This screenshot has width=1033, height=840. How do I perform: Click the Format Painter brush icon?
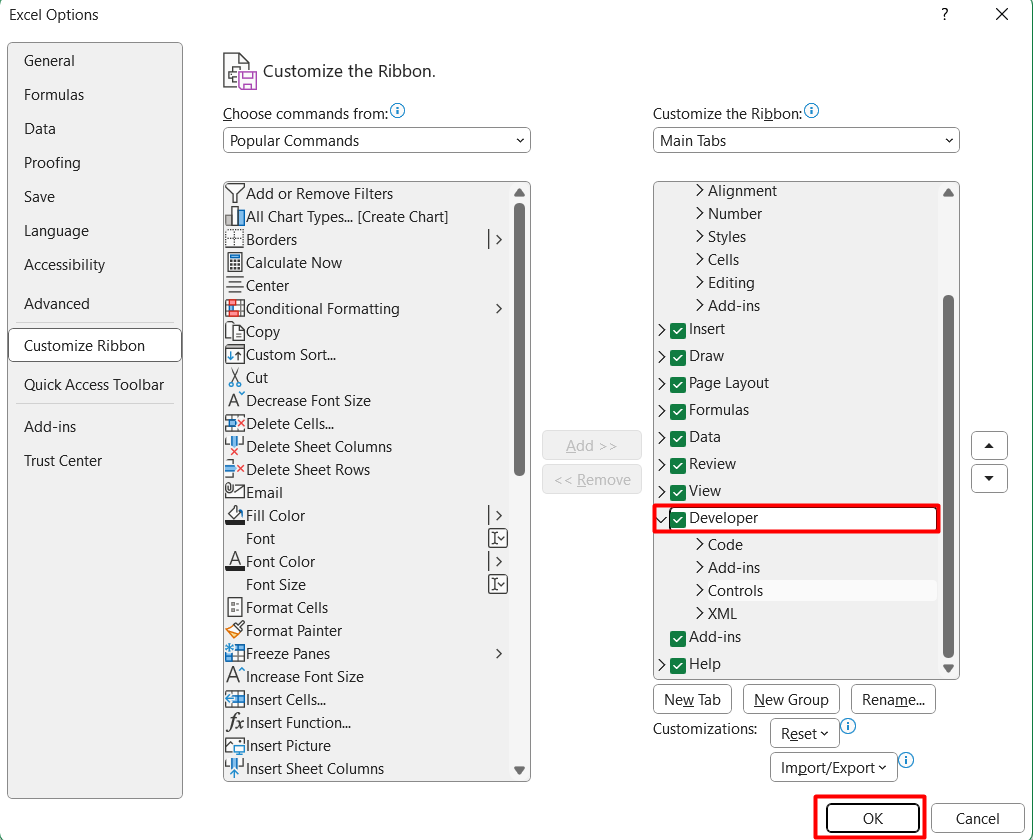pos(235,631)
